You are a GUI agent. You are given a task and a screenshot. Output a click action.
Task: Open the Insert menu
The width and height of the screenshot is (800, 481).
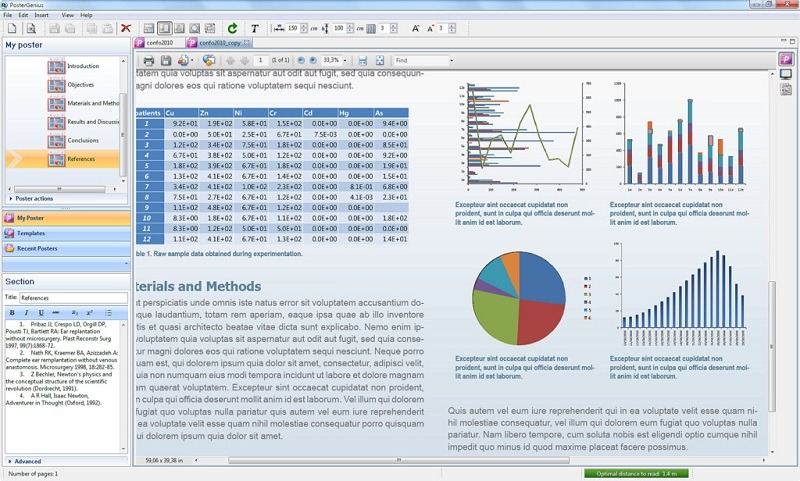[42, 15]
